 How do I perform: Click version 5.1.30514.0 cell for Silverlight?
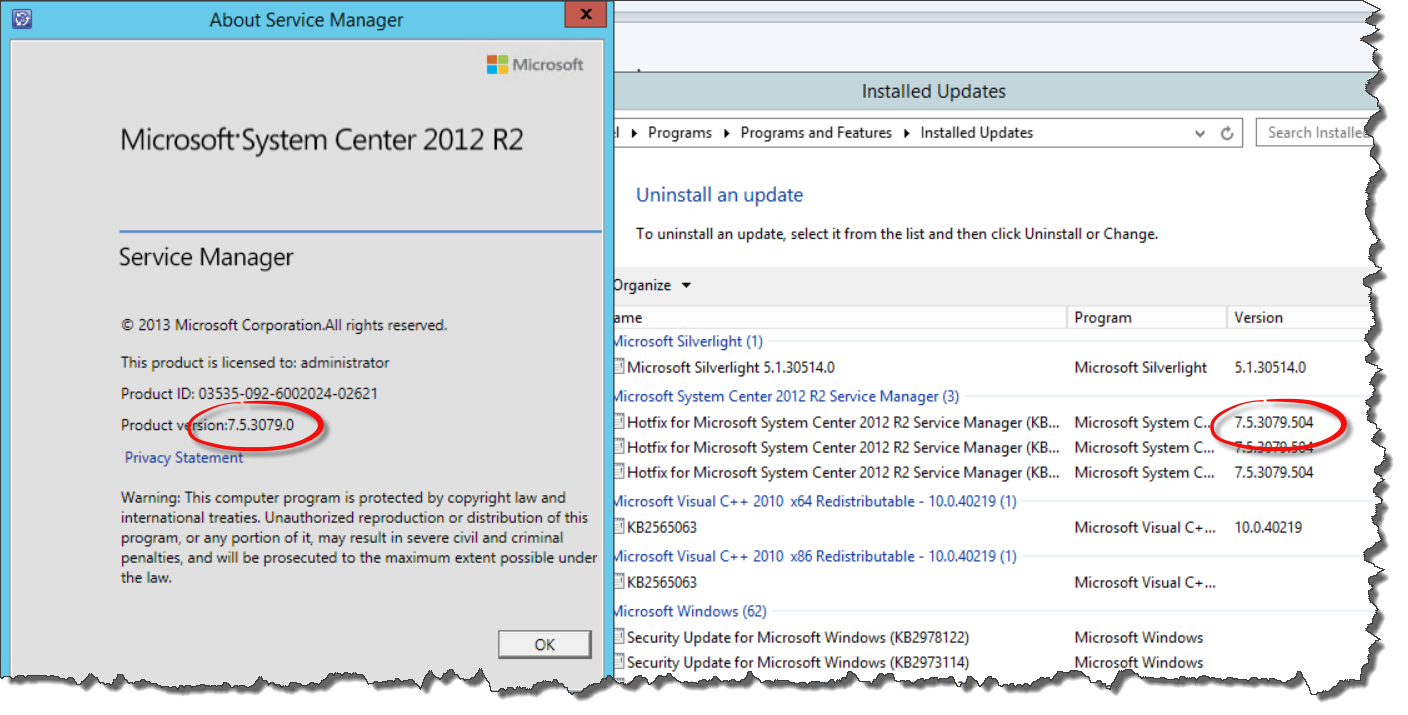pos(1270,367)
